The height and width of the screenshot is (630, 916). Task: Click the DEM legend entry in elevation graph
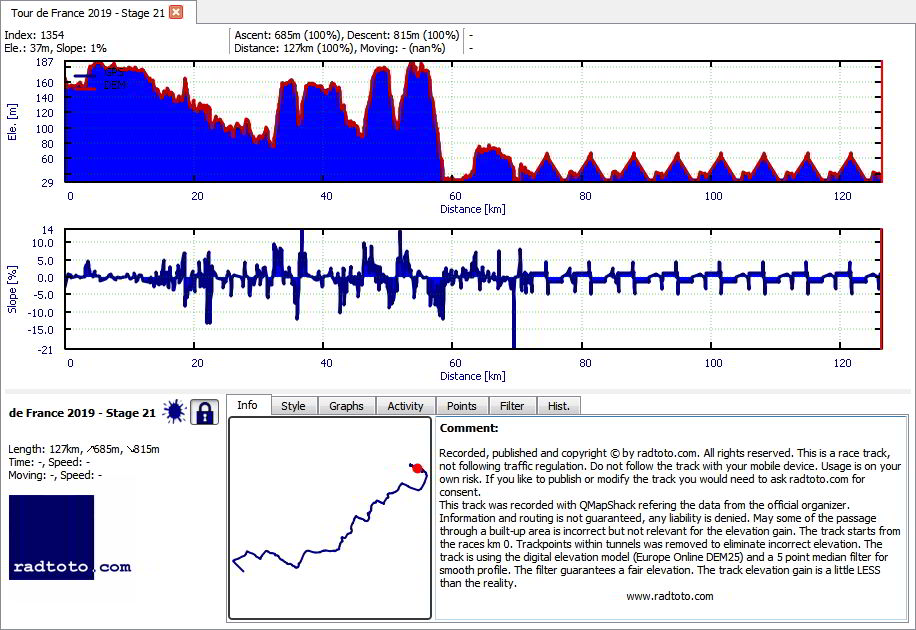(x=99, y=85)
